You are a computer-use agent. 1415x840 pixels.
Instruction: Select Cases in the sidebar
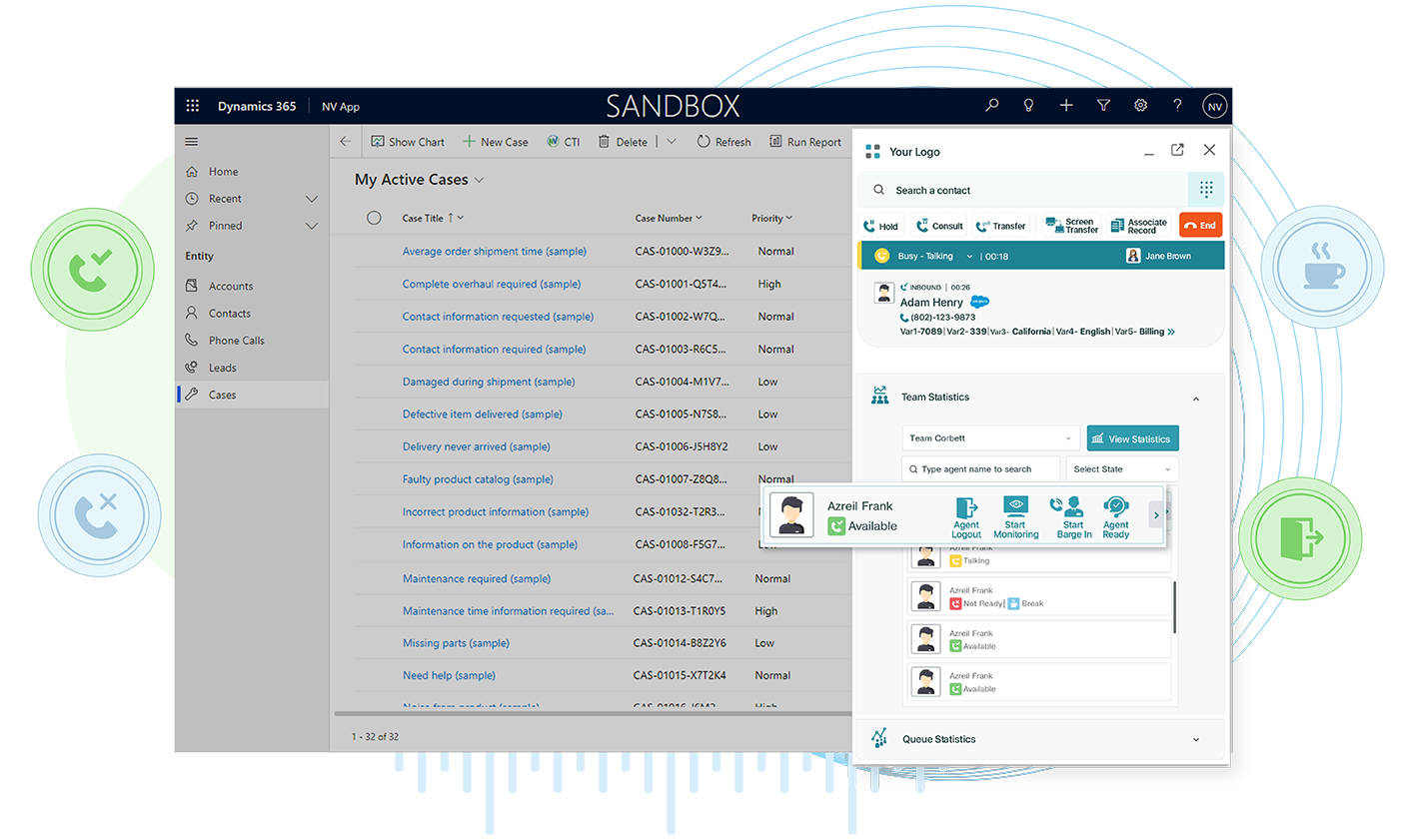[x=252, y=395]
